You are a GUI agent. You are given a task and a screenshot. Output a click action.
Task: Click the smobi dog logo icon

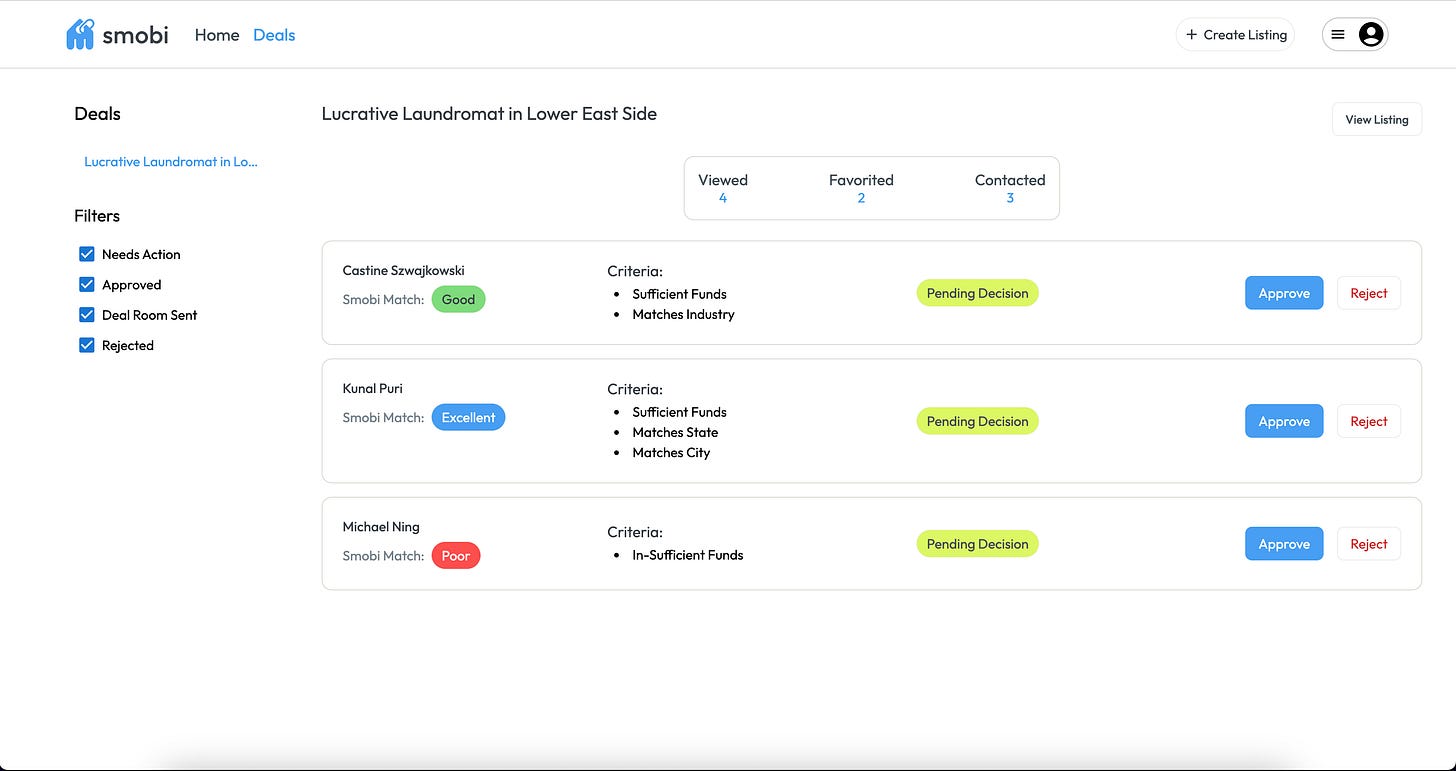pos(80,33)
